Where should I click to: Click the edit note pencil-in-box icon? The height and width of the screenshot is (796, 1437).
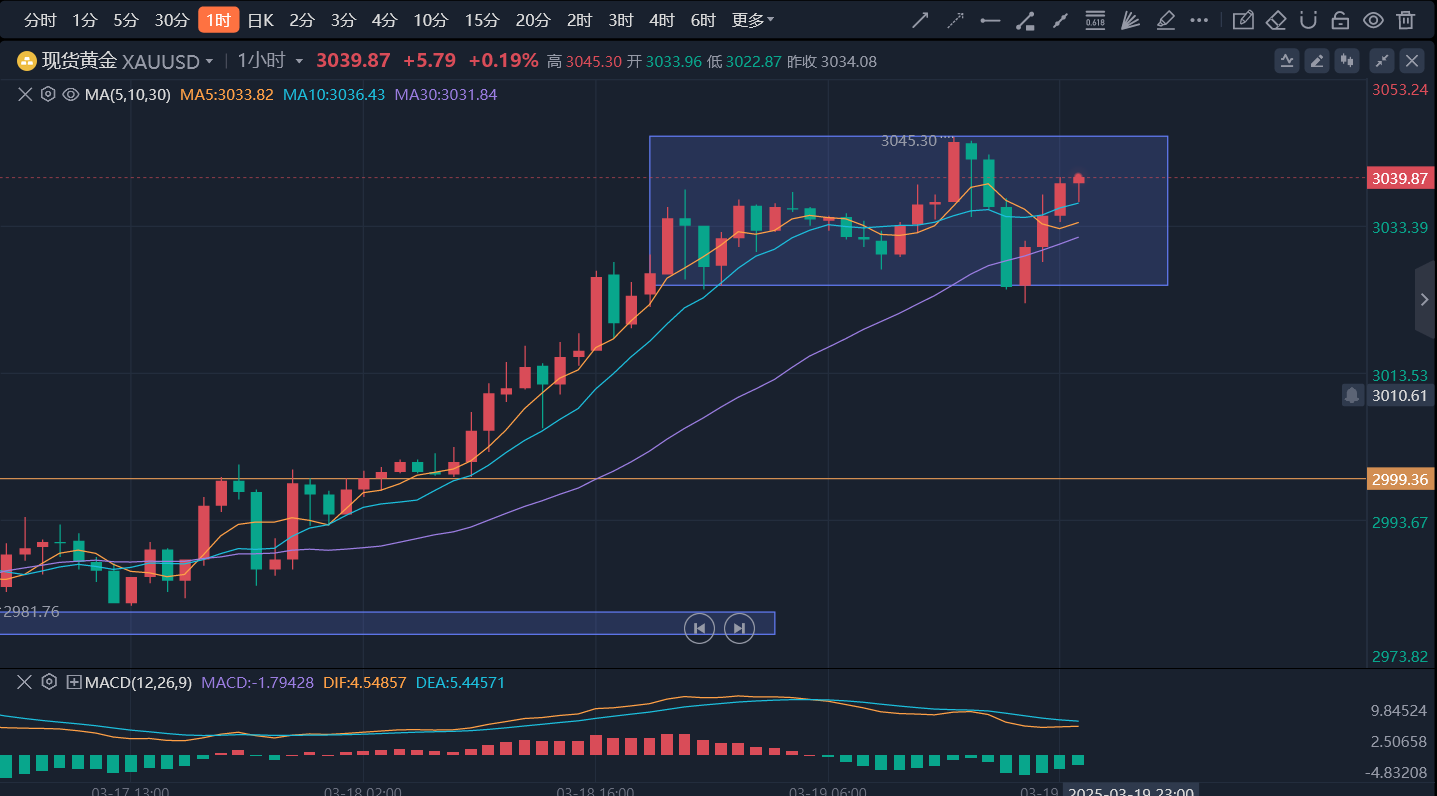(x=1242, y=20)
